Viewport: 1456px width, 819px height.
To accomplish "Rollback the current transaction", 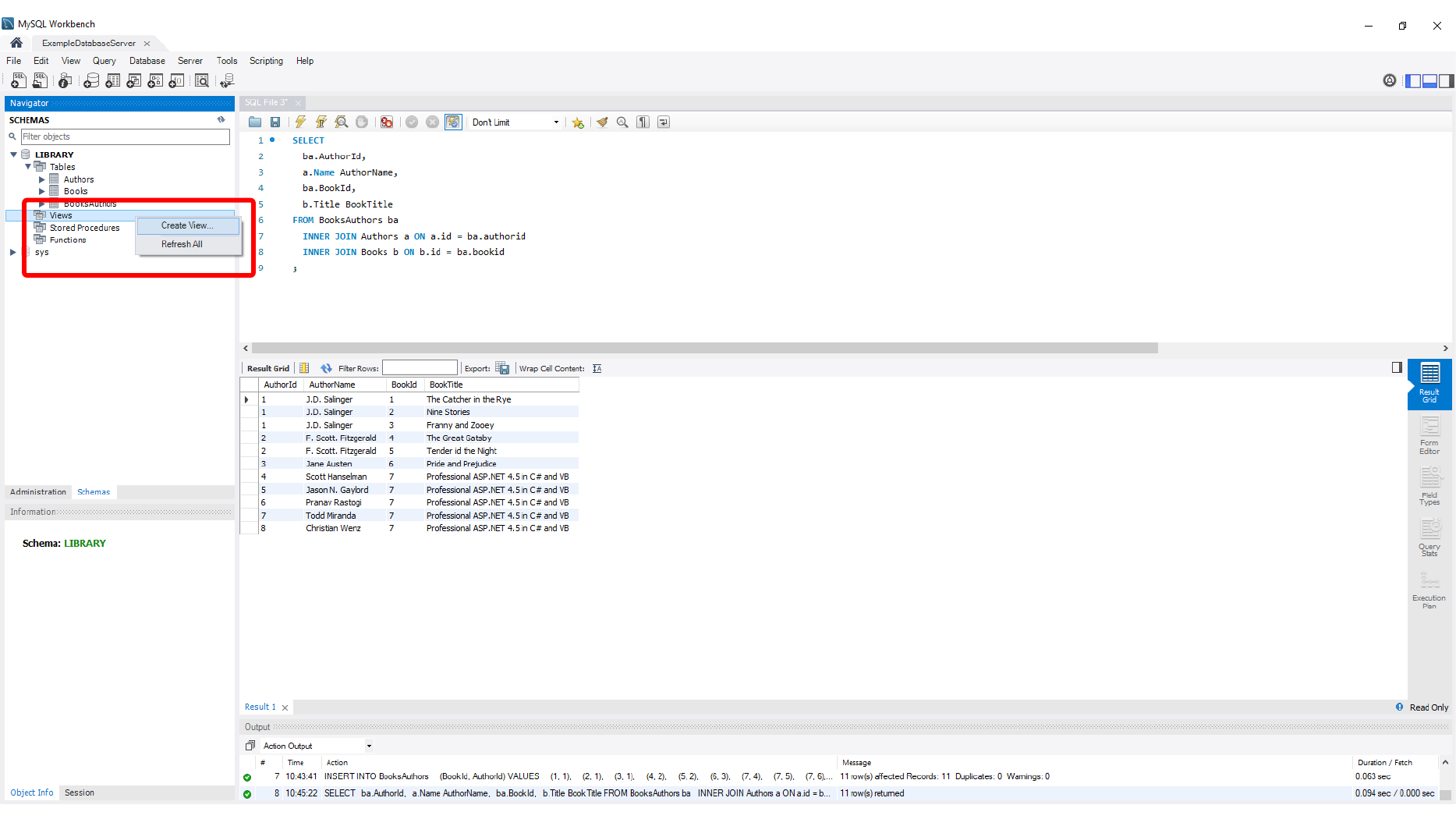I will tap(432, 122).
